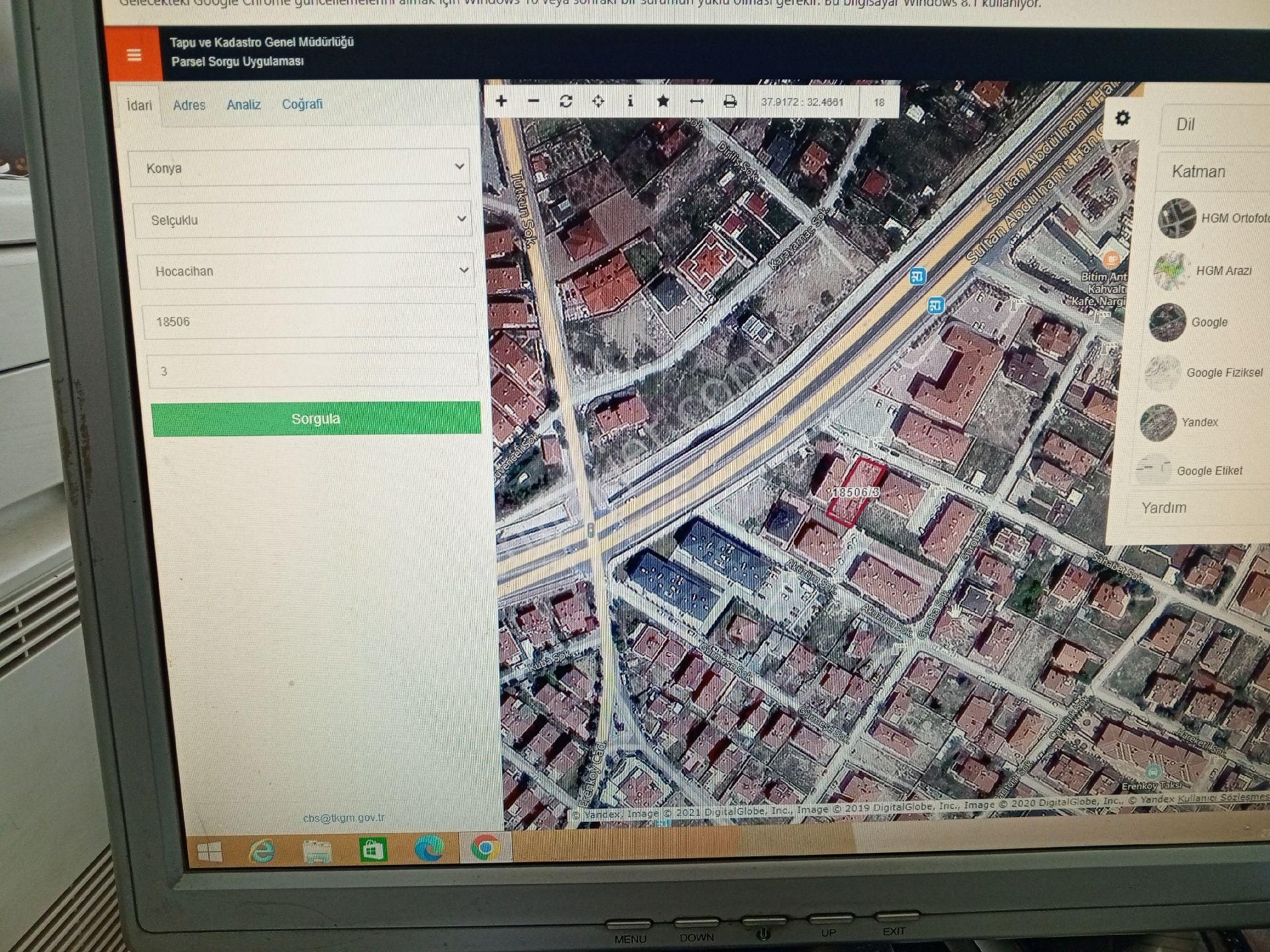This screenshot has height=952, width=1270.
Task: Click the parsel field containing 3
Action: [312, 371]
